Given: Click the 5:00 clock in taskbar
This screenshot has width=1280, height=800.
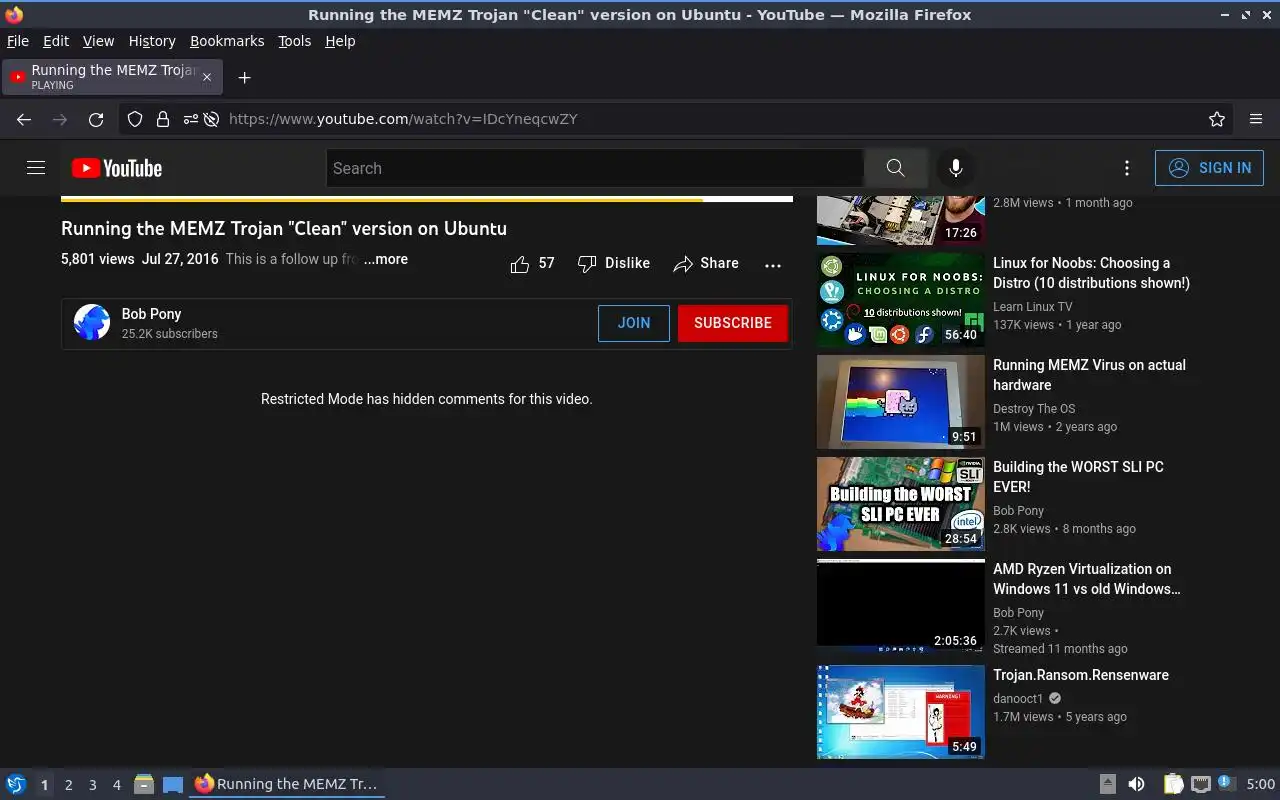Looking at the screenshot, I should pos(1260,784).
